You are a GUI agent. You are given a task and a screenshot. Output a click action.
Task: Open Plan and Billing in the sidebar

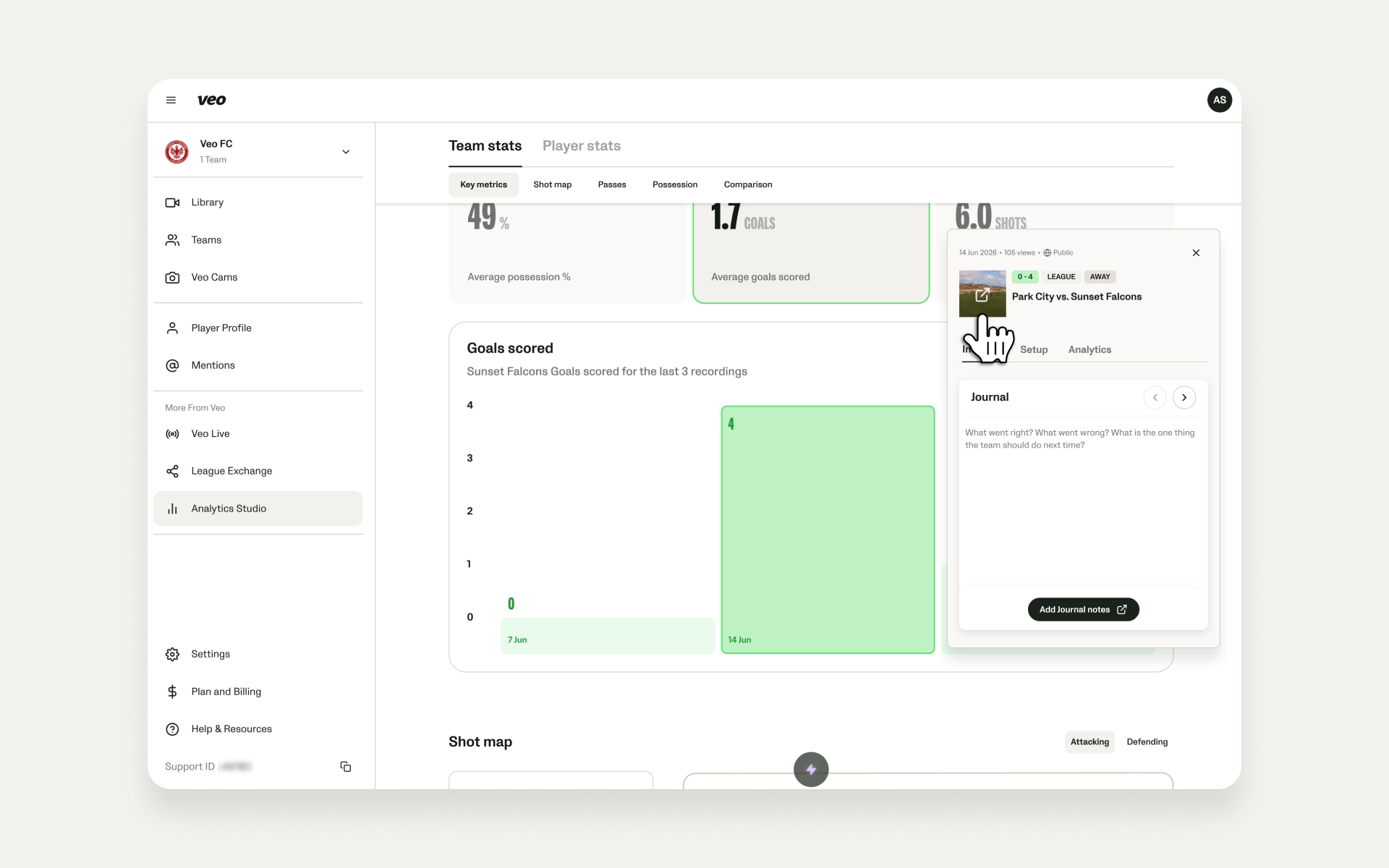click(x=258, y=692)
